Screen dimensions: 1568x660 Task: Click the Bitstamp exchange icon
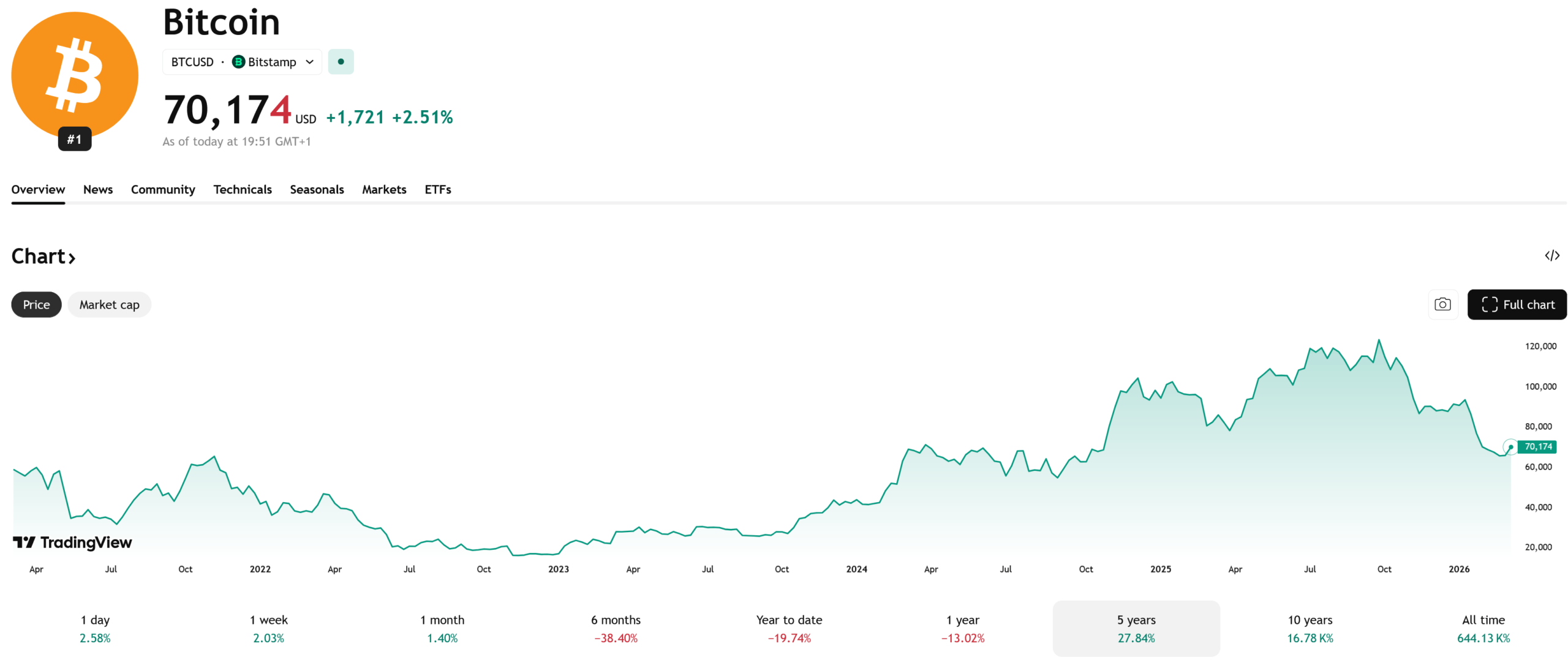[238, 62]
